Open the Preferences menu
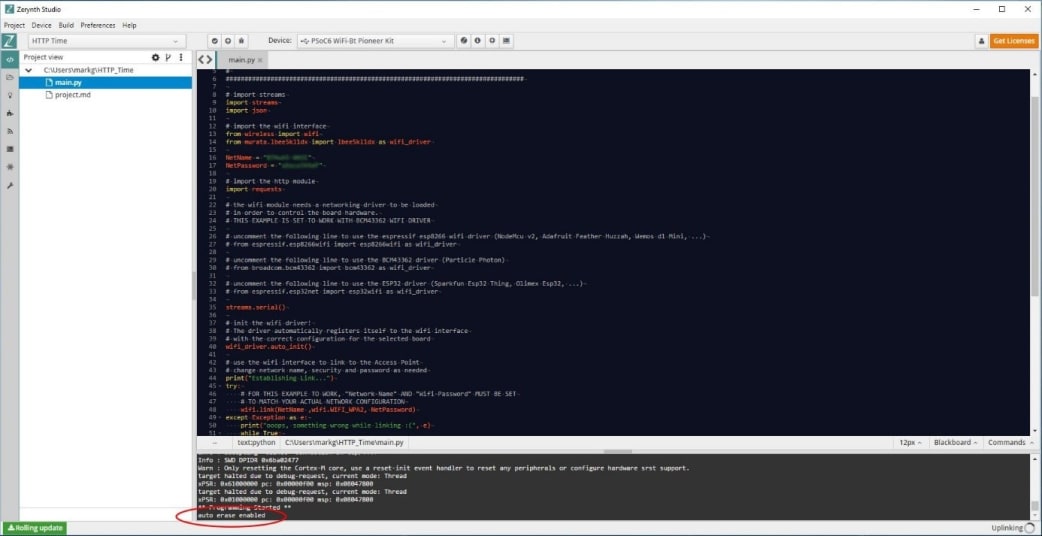 [98, 25]
